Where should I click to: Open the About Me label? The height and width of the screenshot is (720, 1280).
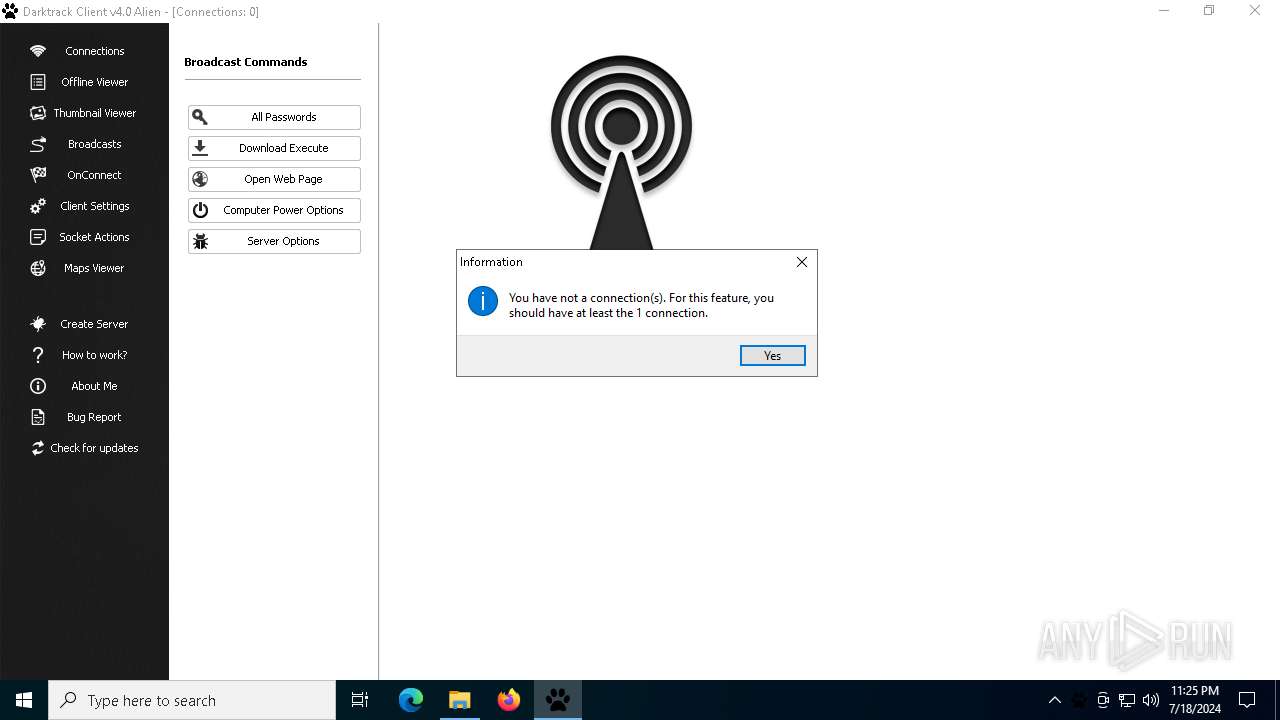click(x=95, y=386)
